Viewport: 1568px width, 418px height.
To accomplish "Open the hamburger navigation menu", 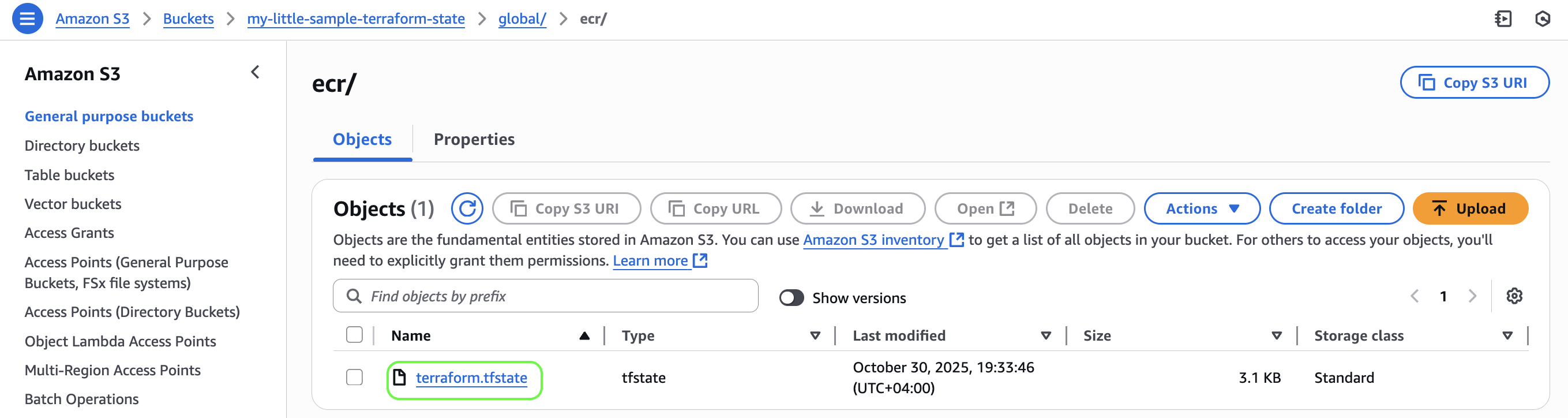I will coord(27,18).
